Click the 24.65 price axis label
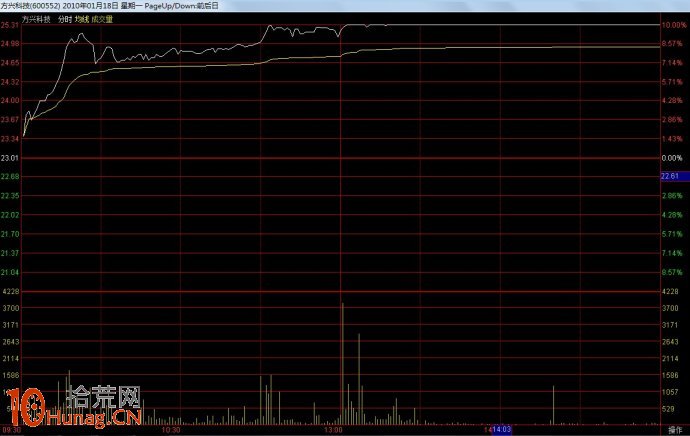The image size is (690, 436). point(10,63)
